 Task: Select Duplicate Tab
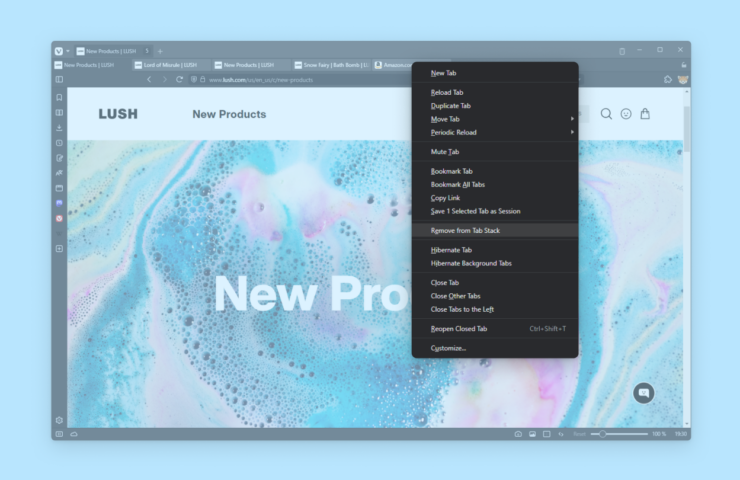click(x=495, y=106)
